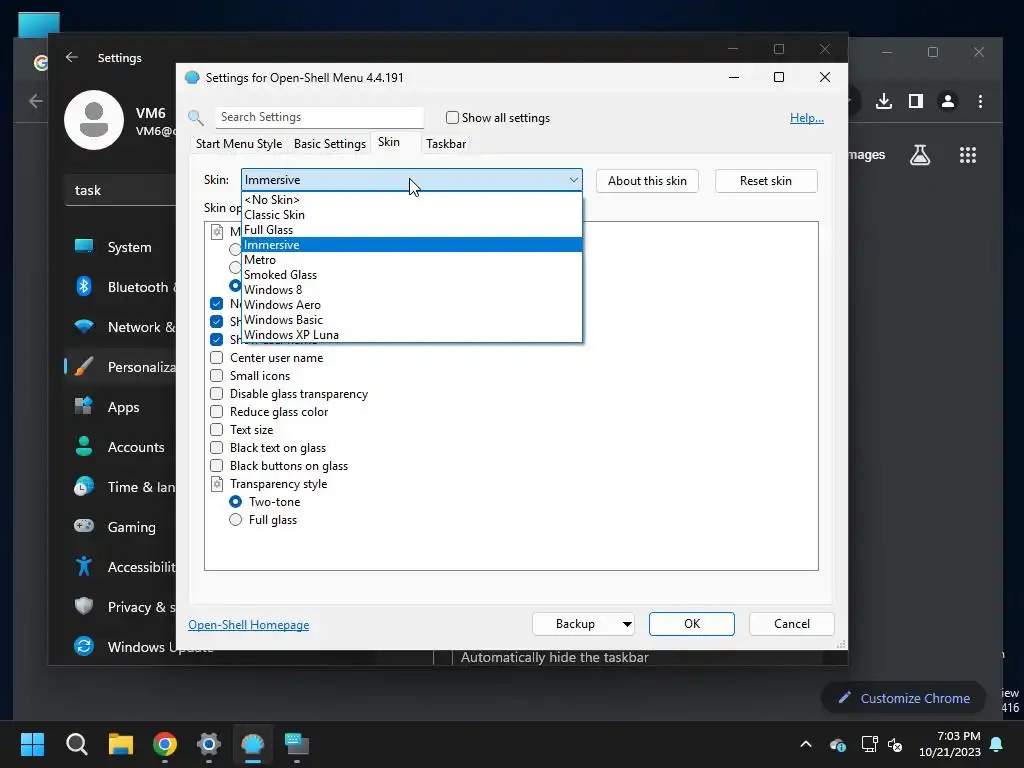The width and height of the screenshot is (1024, 768).
Task: Select Two-tone transparency radio button
Action: tap(236, 502)
